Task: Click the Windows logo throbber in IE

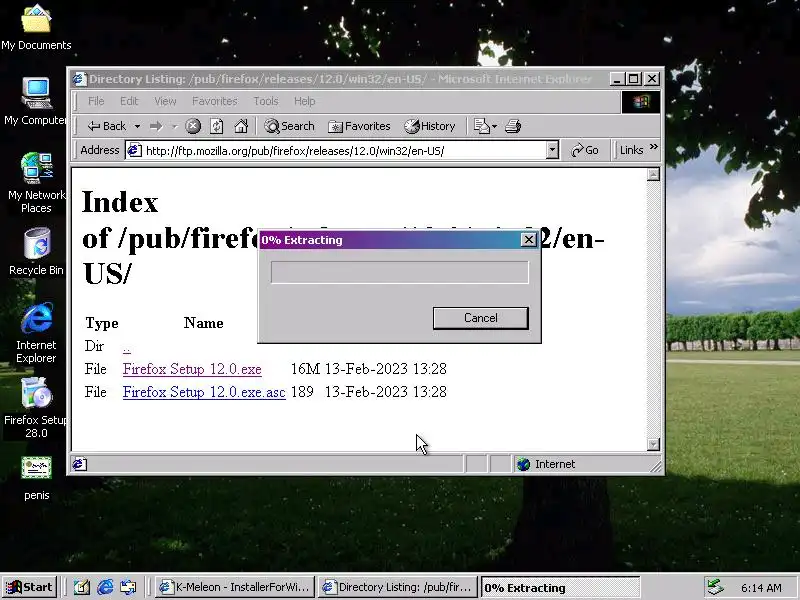Action: [641, 102]
